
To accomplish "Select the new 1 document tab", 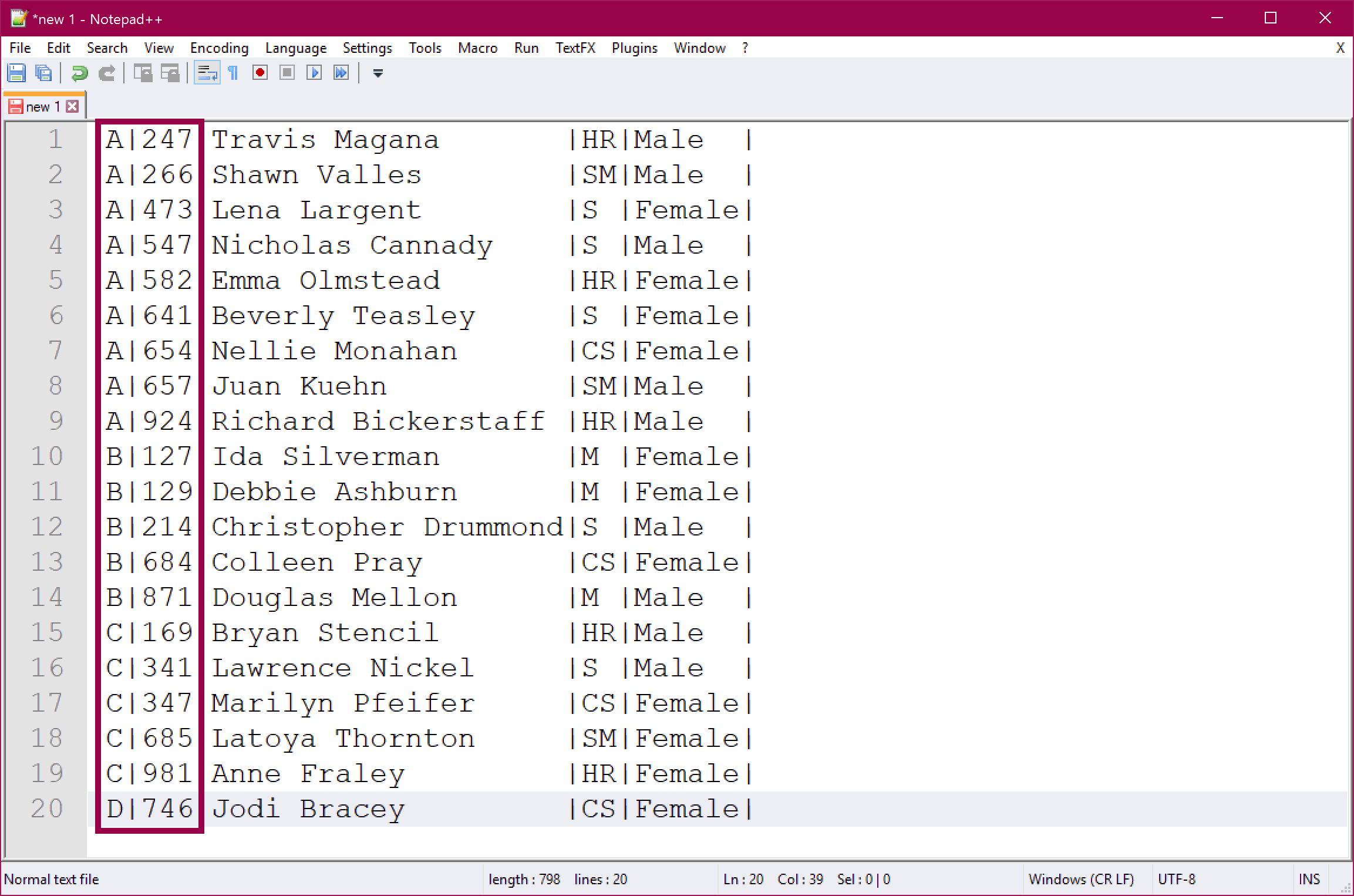I will pos(41,107).
